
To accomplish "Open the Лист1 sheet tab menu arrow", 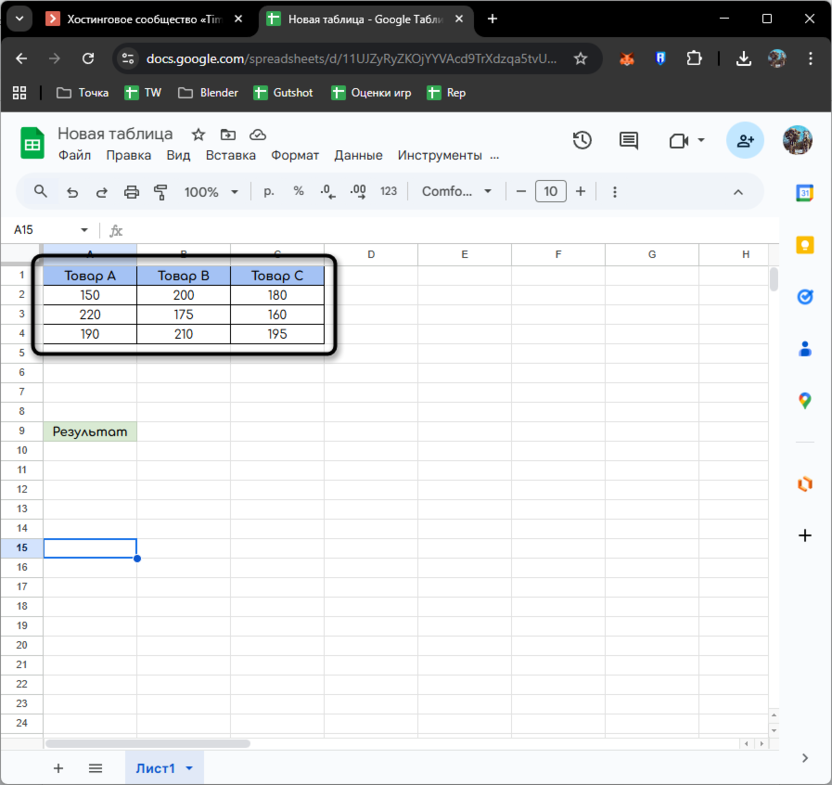I will point(188,768).
